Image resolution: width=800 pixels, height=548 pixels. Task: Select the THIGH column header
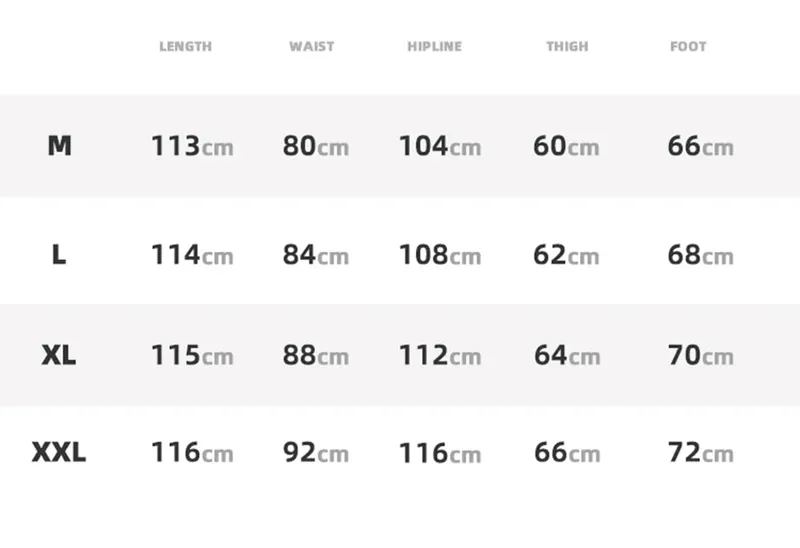tap(567, 46)
